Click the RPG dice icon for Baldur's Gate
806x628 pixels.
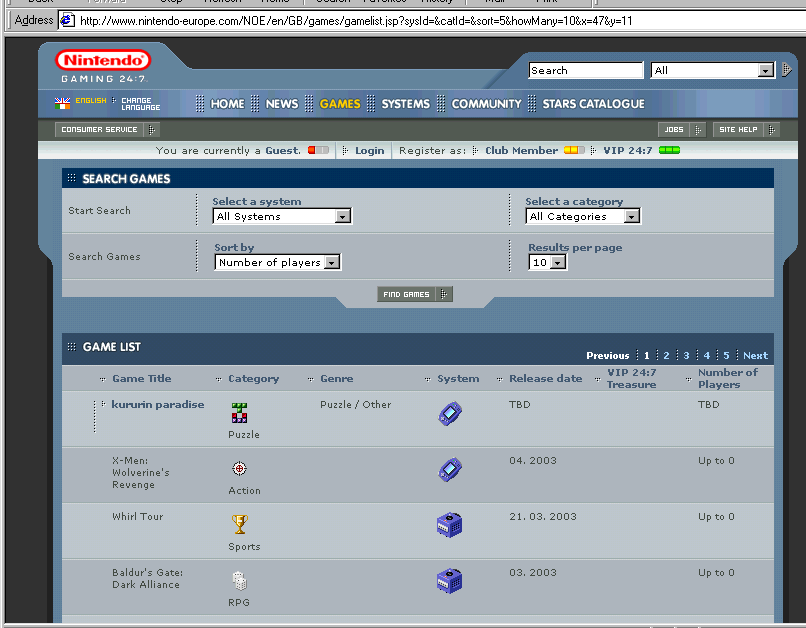pos(239,581)
